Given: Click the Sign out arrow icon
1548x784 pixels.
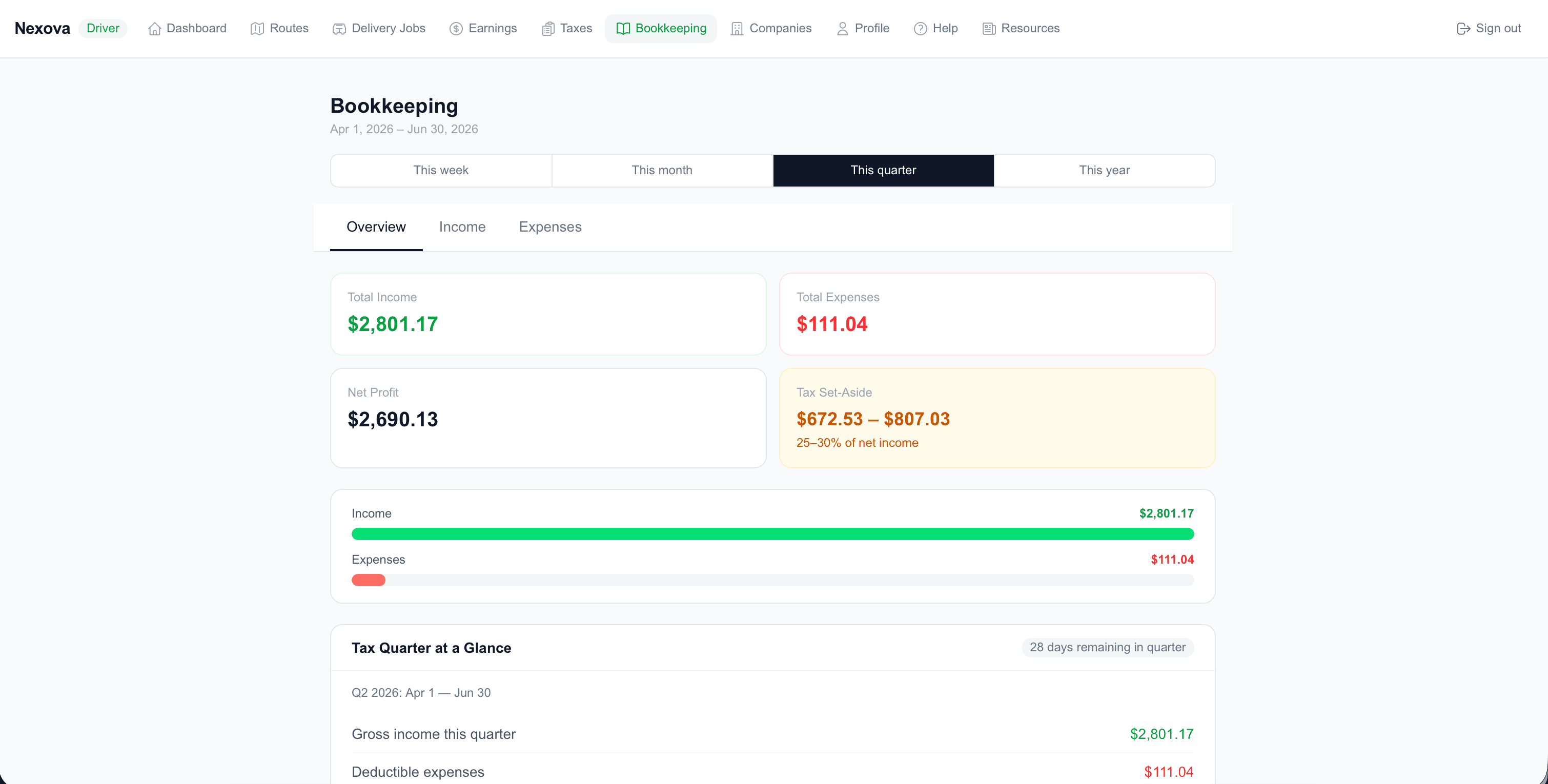Looking at the screenshot, I should pyautogui.click(x=1464, y=28).
